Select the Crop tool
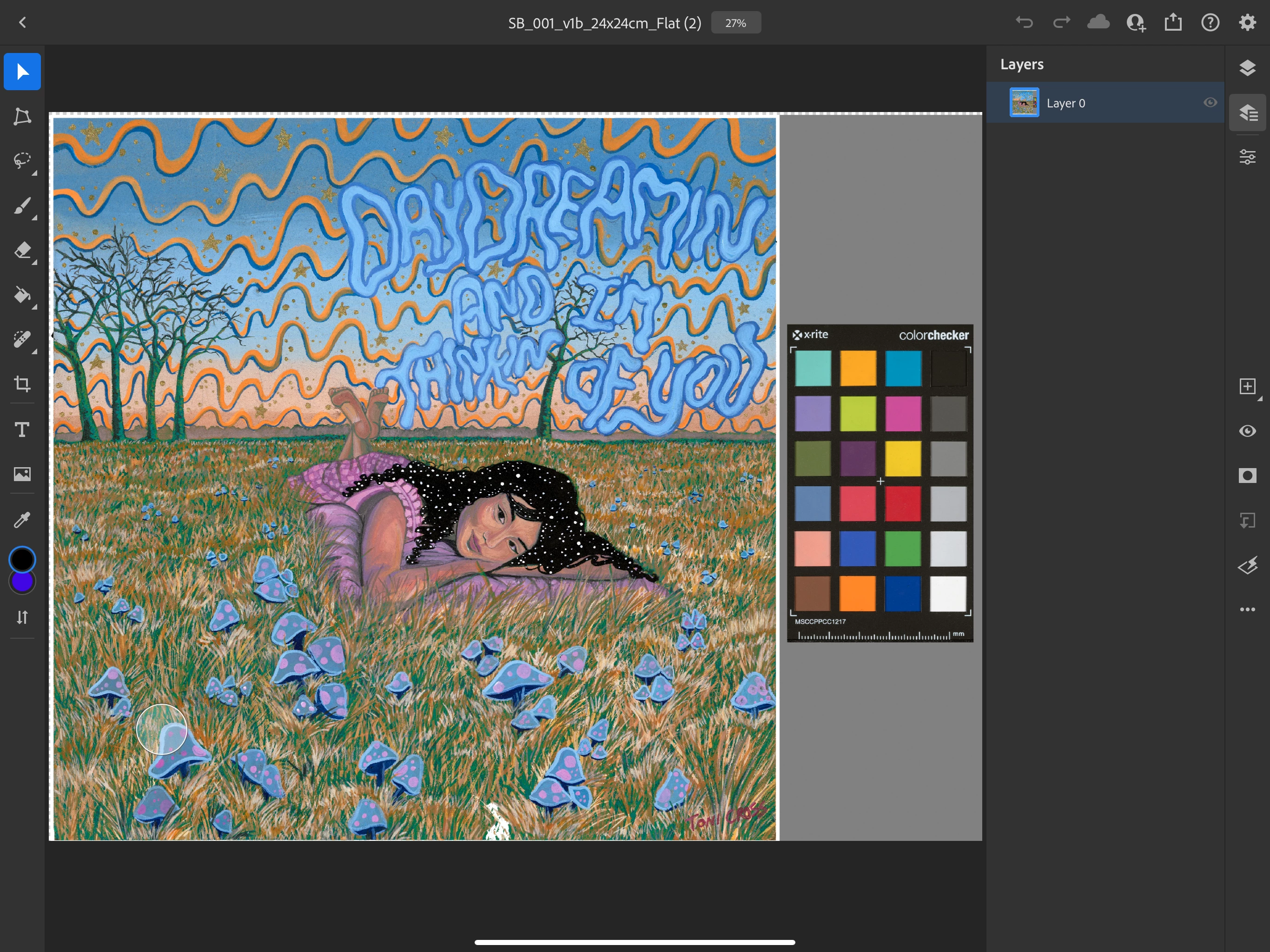Image resolution: width=1270 pixels, height=952 pixels. (x=22, y=383)
